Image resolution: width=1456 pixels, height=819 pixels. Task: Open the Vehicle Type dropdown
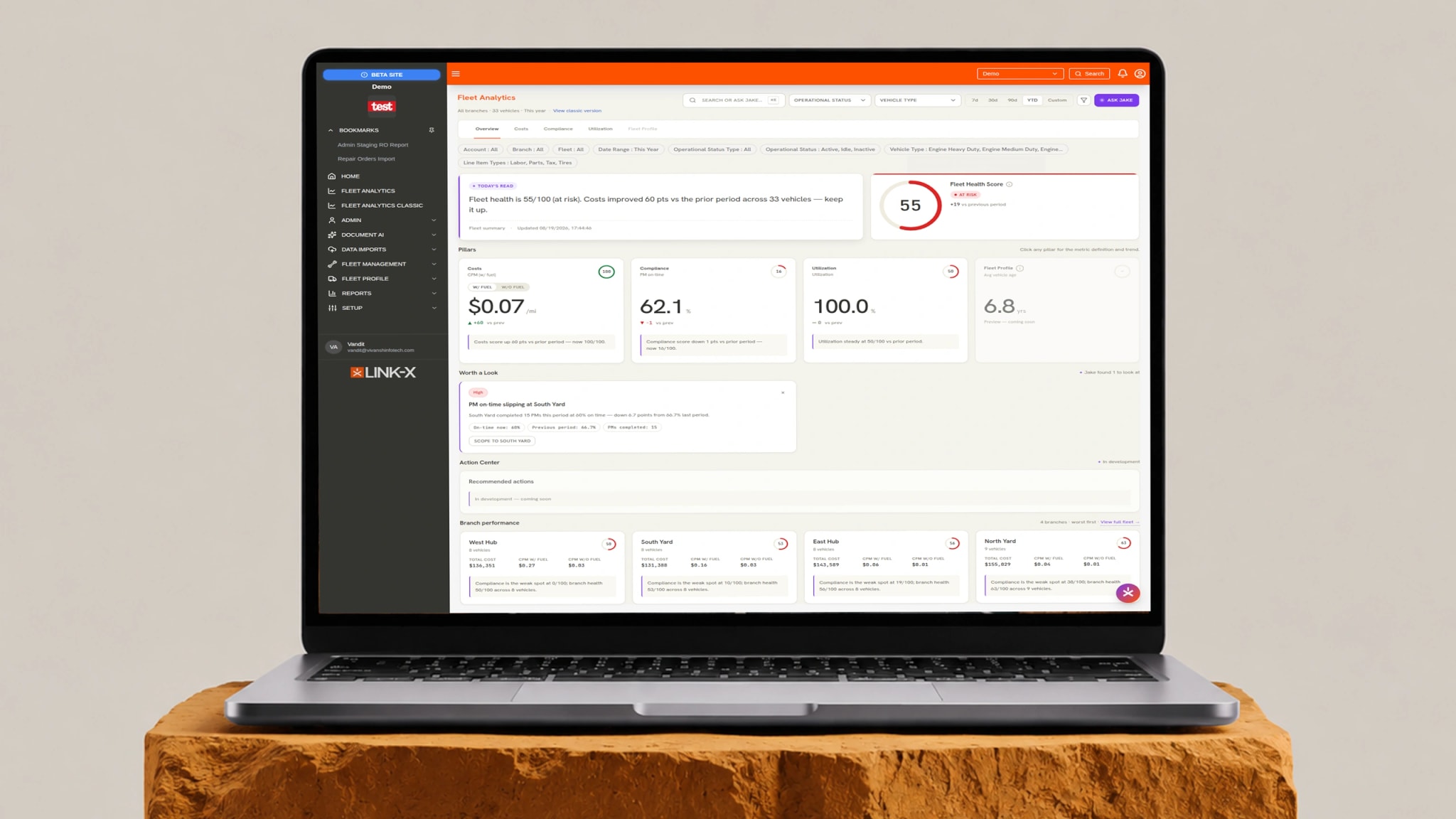coord(918,100)
